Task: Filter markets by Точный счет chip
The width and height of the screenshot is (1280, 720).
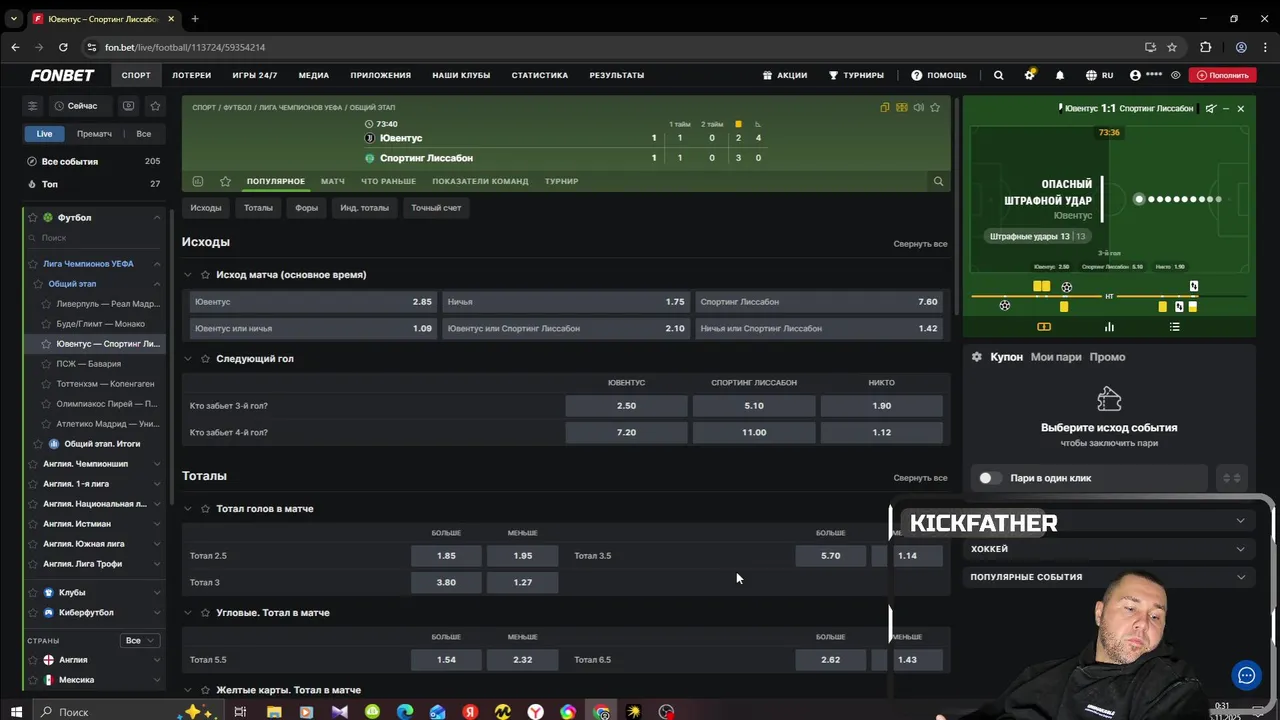Action: pyautogui.click(x=436, y=208)
